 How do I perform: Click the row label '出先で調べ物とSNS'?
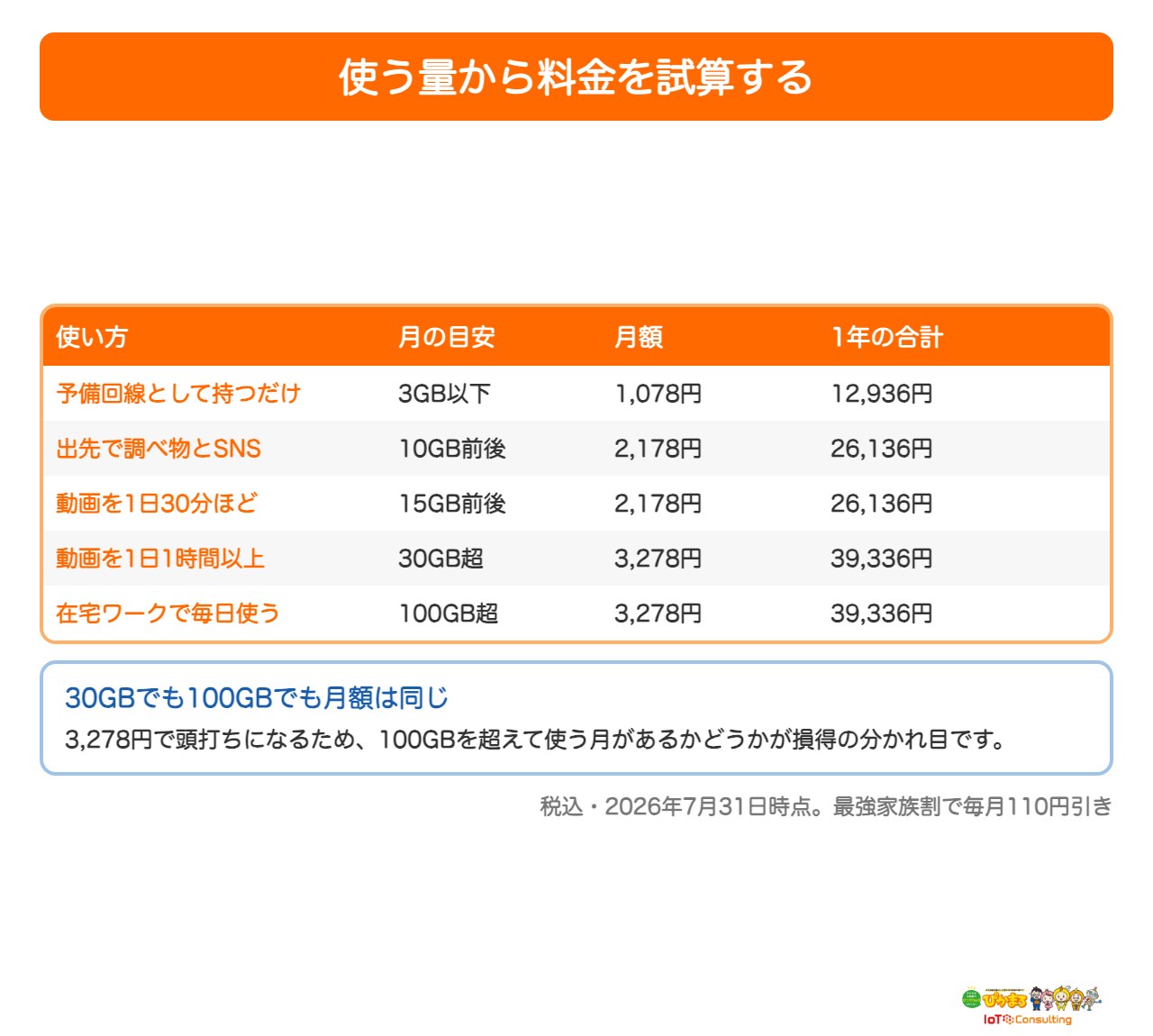pyautogui.click(x=159, y=448)
